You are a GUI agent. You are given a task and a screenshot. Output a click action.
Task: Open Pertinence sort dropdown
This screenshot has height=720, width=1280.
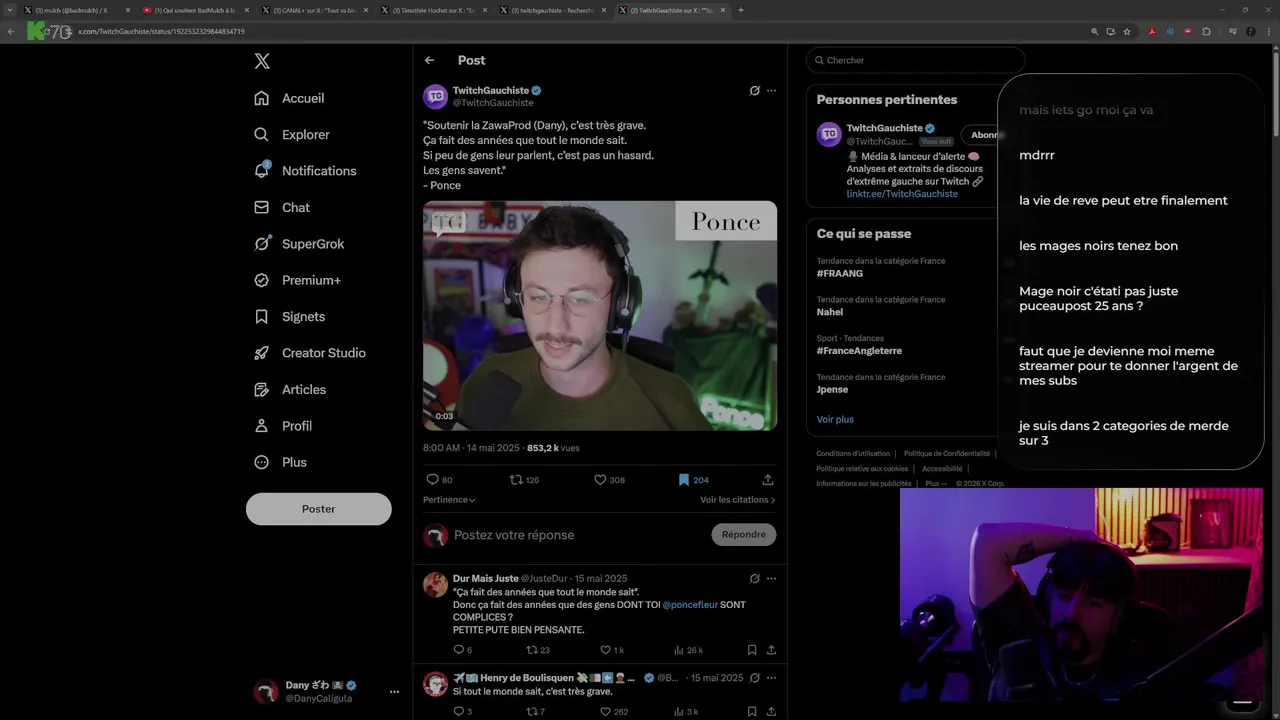pos(449,500)
